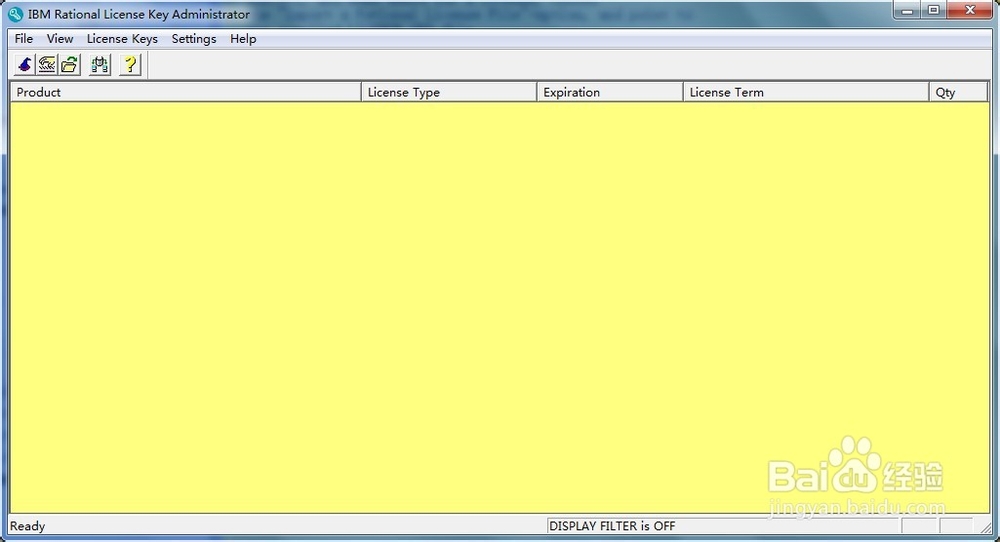Image resolution: width=1000 pixels, height=542 pixels.
Task: Click the import license folder icon
Action: coord(70,65)
